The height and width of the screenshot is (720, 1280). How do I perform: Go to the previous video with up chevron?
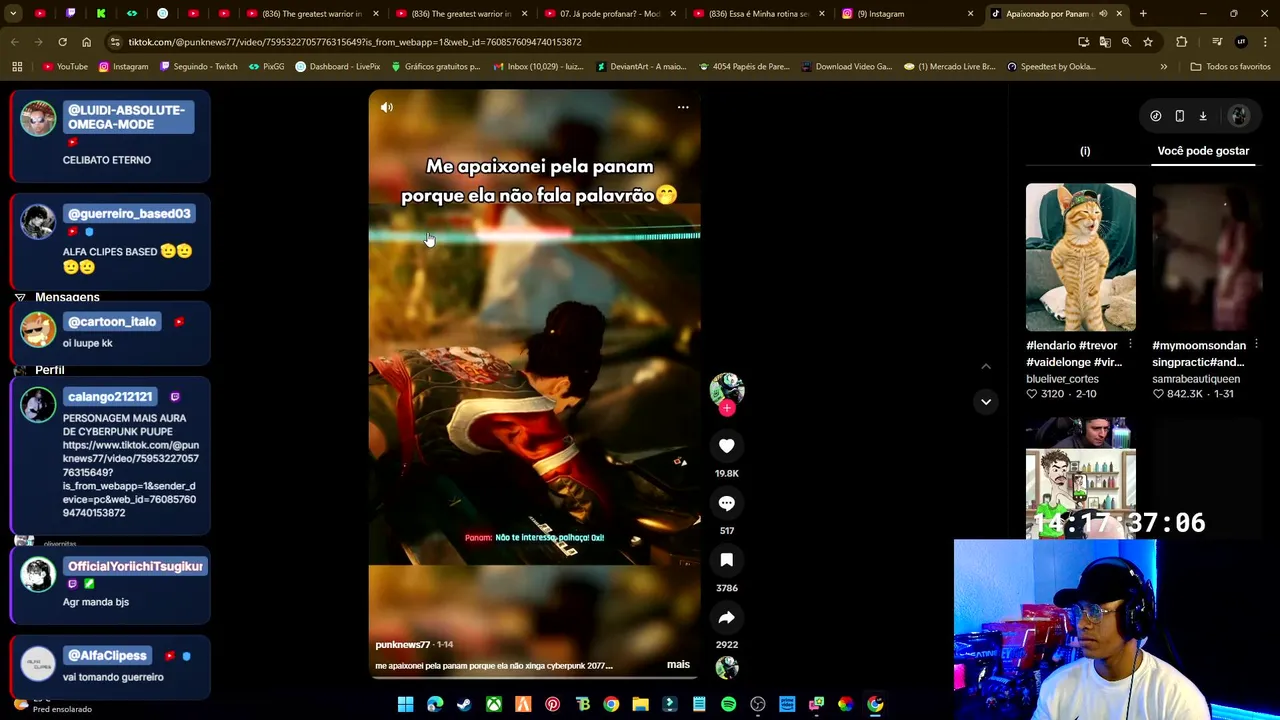pyautogui.click(x=986, y=366)
